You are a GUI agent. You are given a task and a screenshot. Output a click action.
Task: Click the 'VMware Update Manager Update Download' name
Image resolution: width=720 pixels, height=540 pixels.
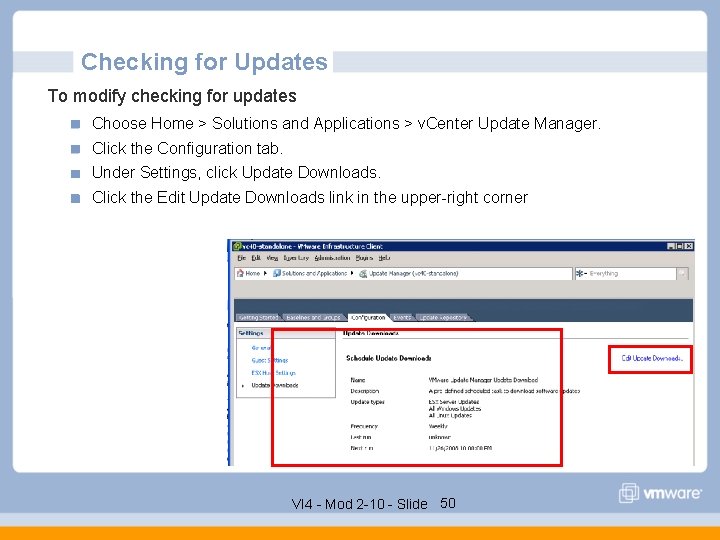[483, 380]
